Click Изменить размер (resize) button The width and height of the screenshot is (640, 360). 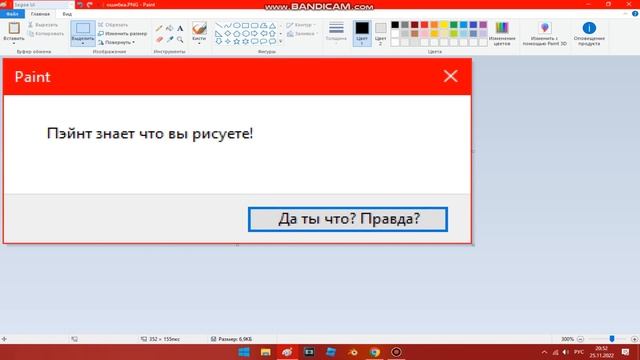point(122,33)
